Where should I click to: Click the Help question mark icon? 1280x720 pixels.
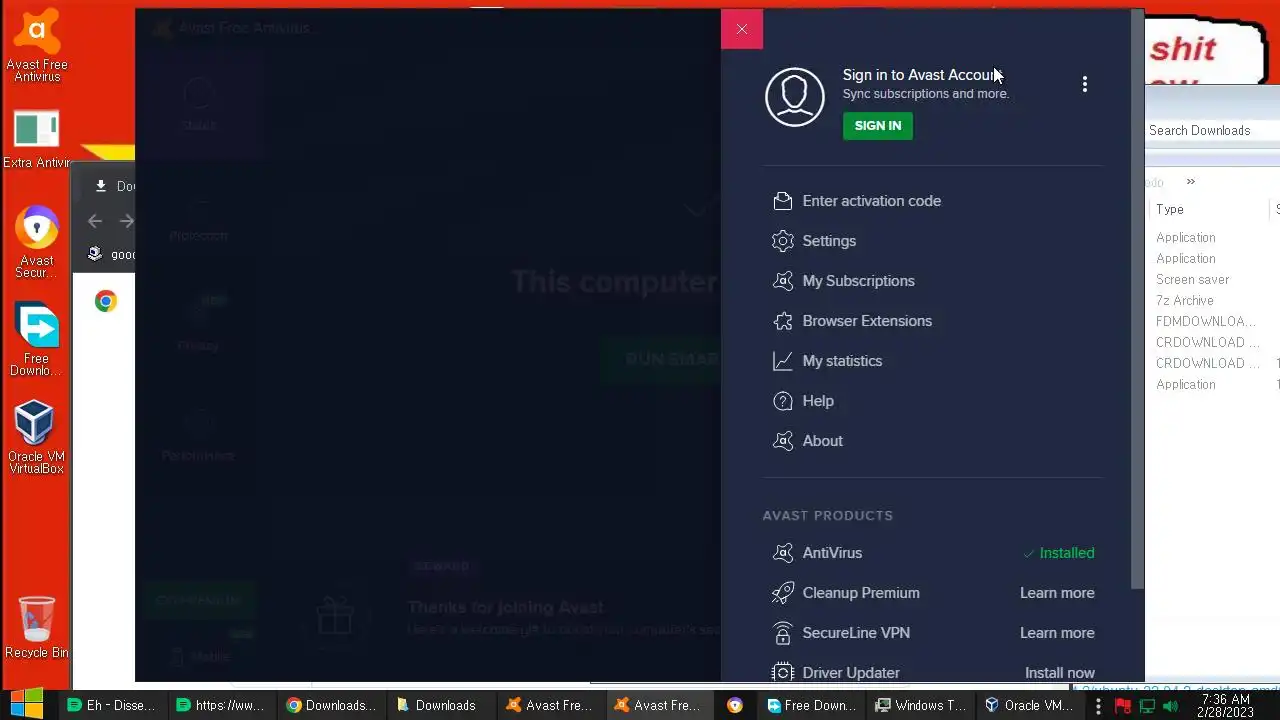[x=783, y=401]
